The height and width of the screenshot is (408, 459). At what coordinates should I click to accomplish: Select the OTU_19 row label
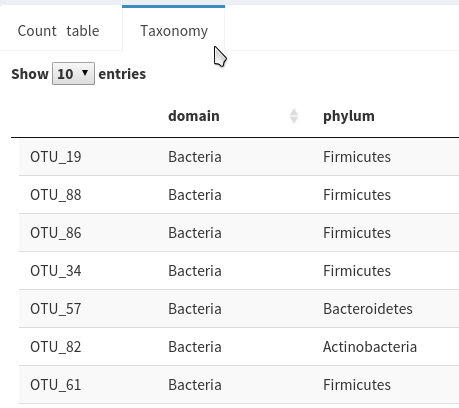56,157
